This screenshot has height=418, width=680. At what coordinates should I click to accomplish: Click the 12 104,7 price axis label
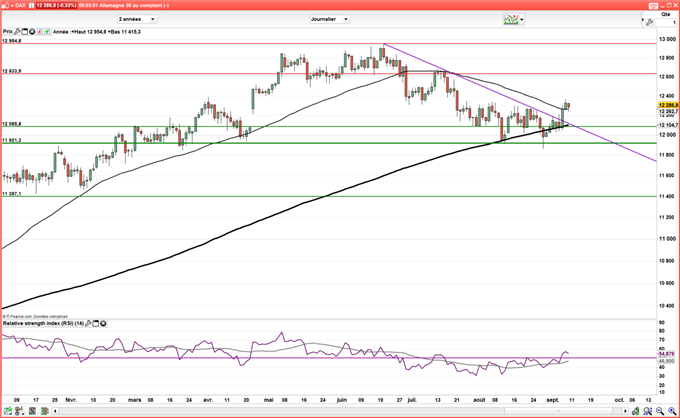click(668, 125)
